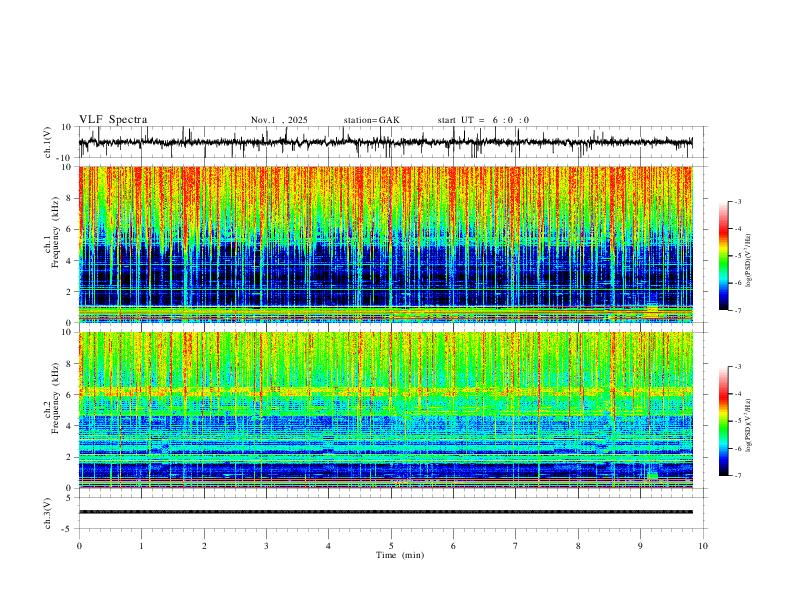Screen dimensions: 792x612
Task: Click the time axis tick label "5"
Action: 391,546
